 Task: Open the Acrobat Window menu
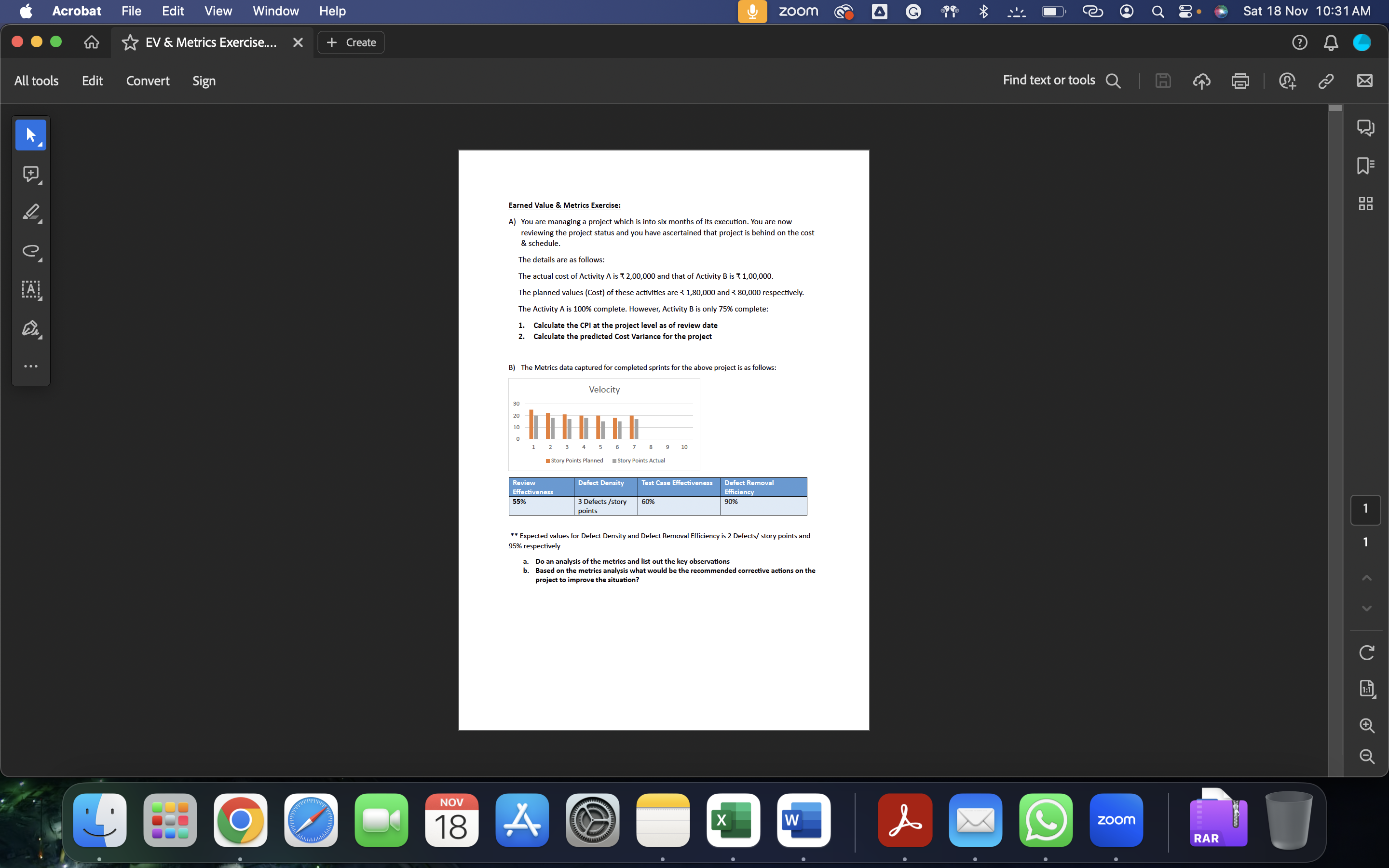[x=276, y=11]
